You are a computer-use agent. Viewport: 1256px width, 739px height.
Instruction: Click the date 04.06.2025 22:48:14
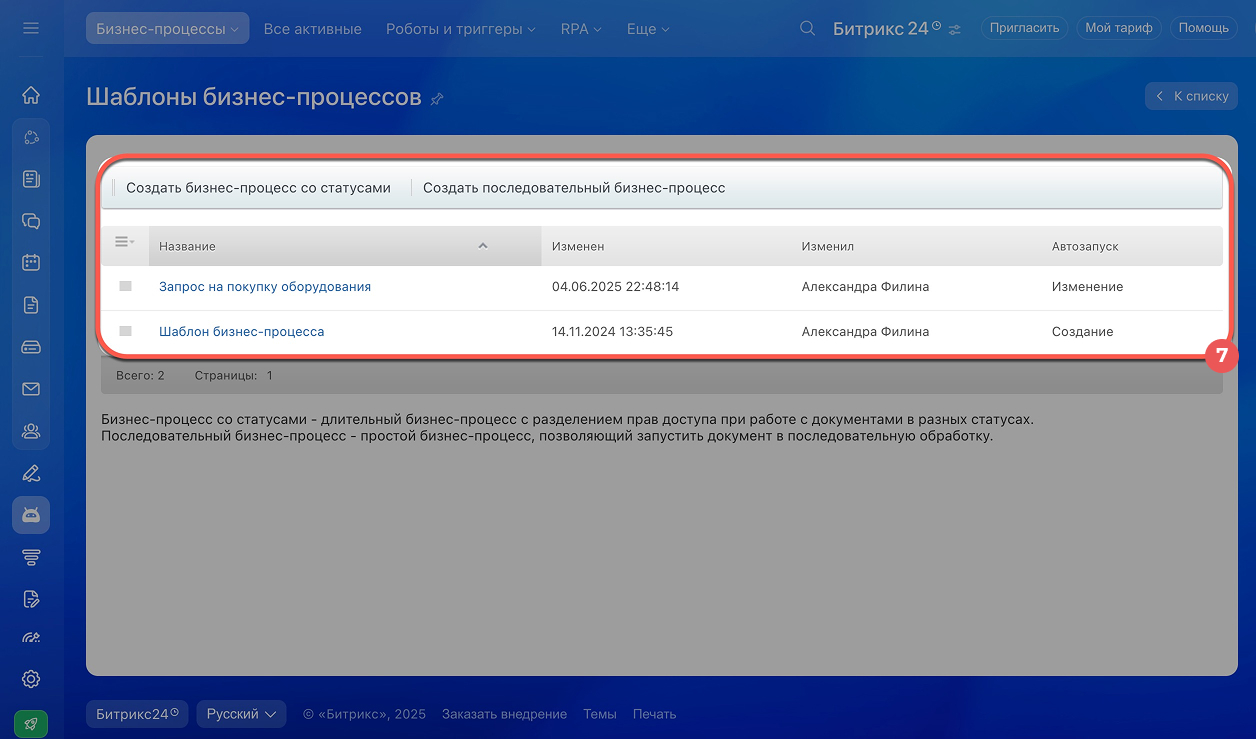coord(615,286)
